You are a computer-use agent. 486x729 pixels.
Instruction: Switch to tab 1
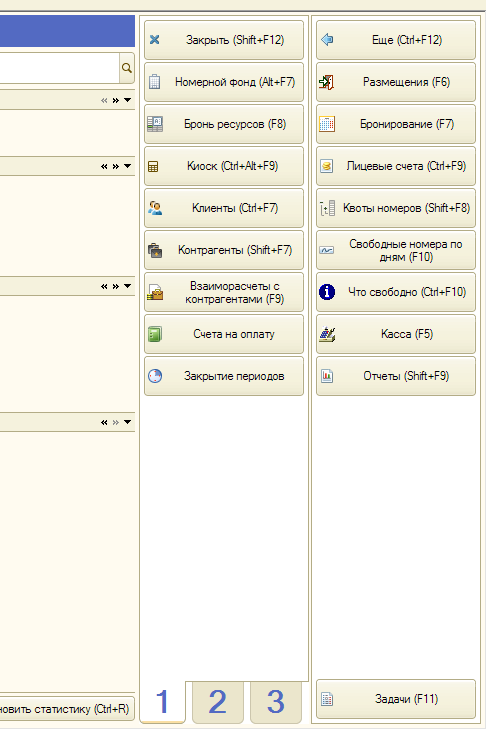pos(162,702)
